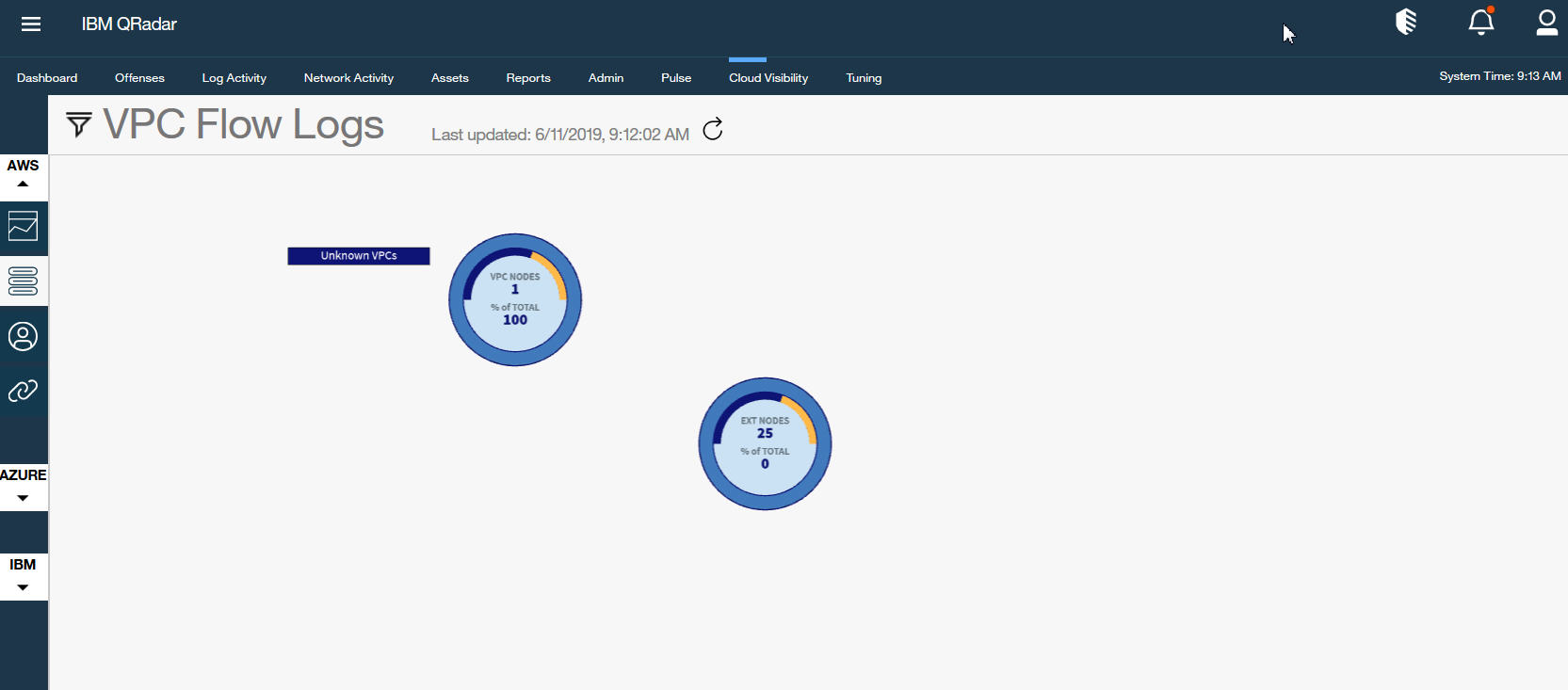Screen dimensions: 1568x690
Task: Expand the IBM sidebar section
Action: tap(24, 575)
